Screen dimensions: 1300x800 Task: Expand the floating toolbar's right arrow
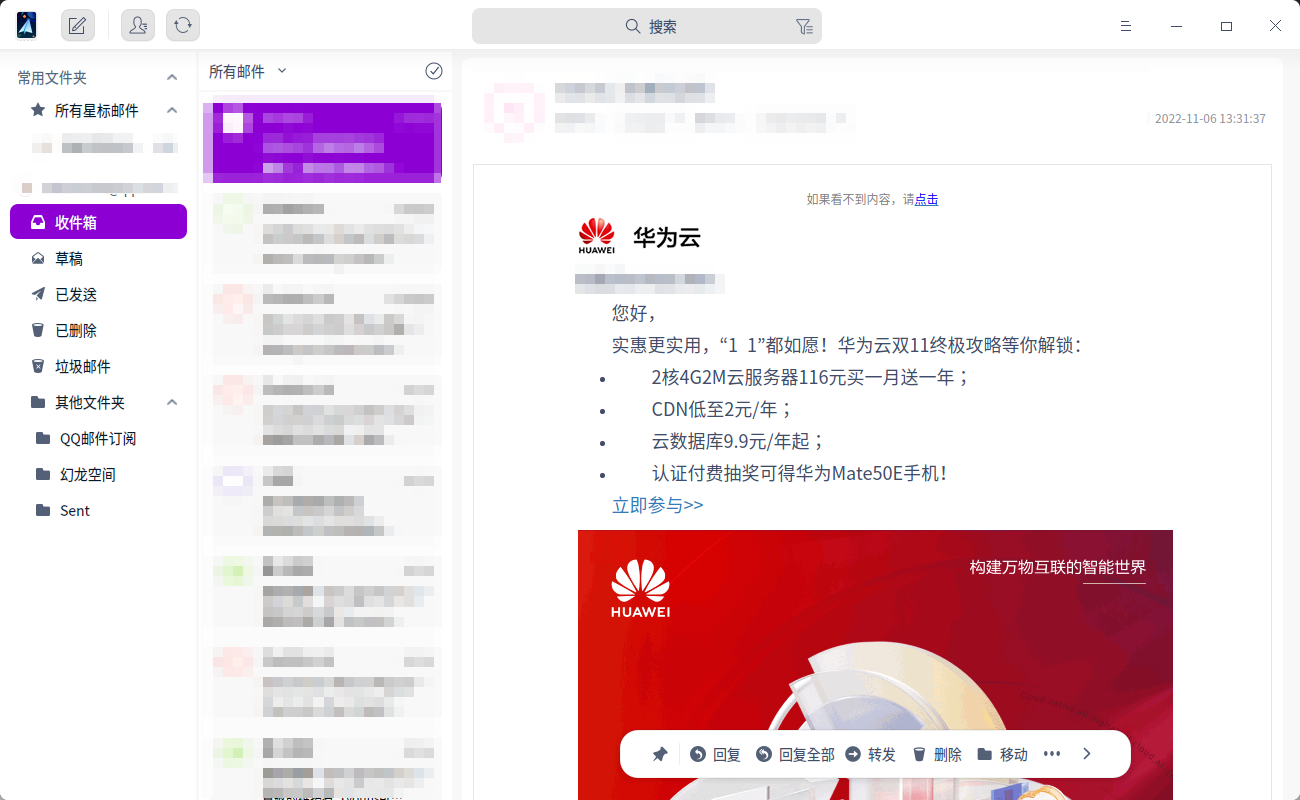(x=1087, y=754)
